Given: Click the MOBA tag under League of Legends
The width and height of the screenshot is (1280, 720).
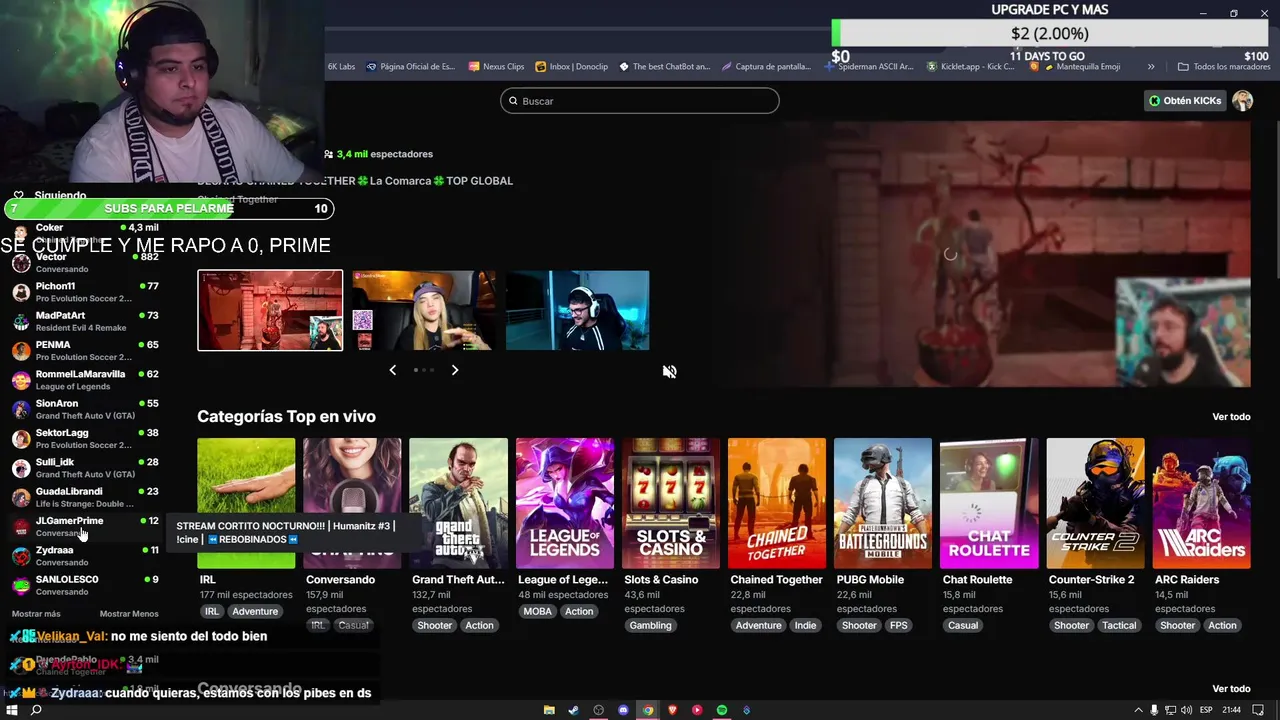Looking at the screenshot, I should point(537,612).
